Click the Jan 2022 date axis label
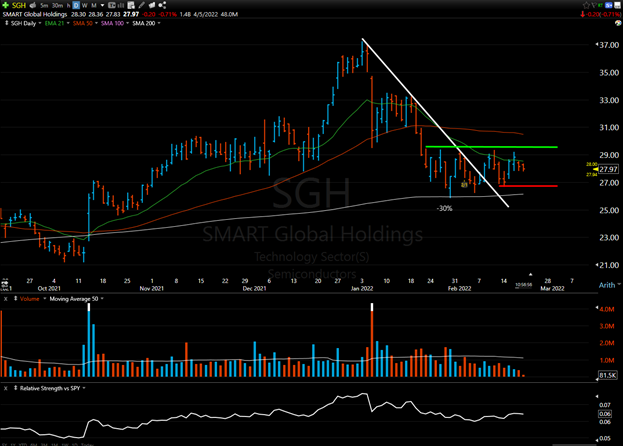 coord(362,288)
